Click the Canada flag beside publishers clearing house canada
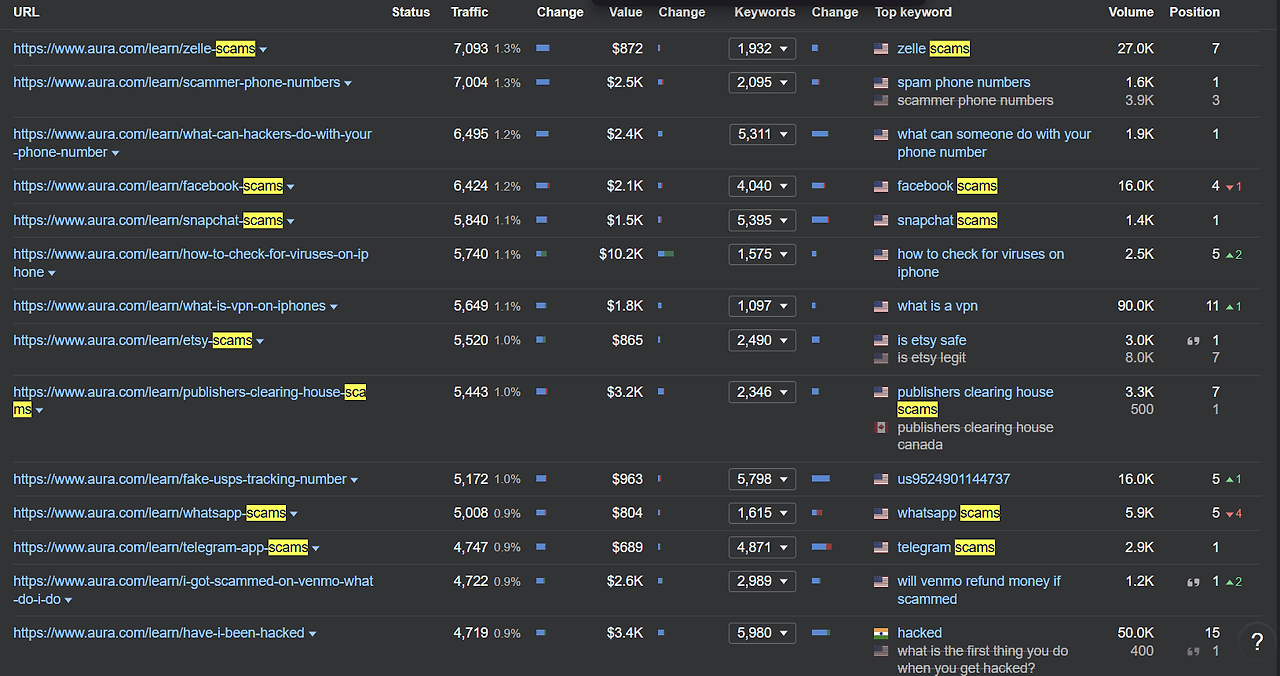Viewport: 1280px width, 676px height. (x=881, y=428)
